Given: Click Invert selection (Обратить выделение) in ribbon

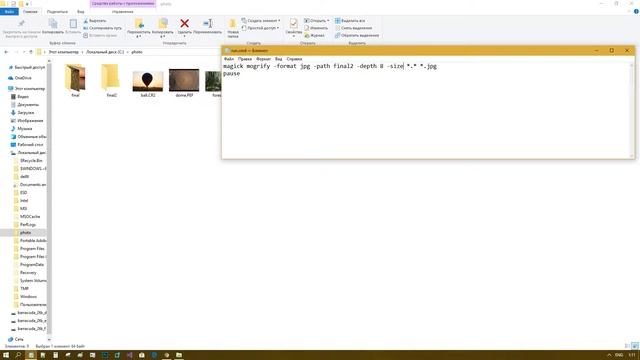Looking at the screenshot, I should pyautogui.click(x=357, y=36).
